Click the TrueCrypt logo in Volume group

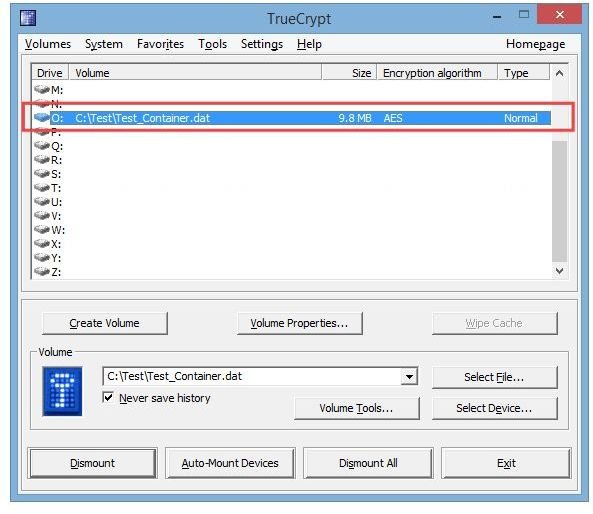(62, 391)
